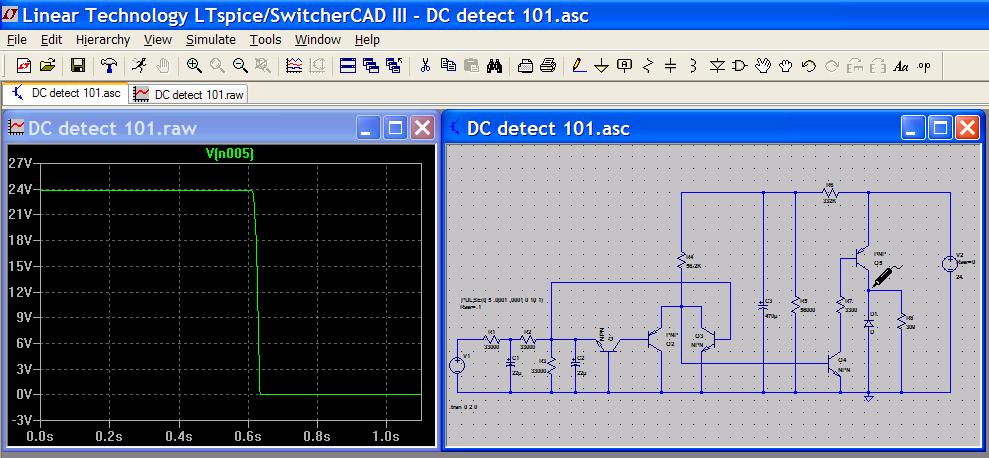
Task: Click the V(n005) trace label
Action: click(230, 153)
